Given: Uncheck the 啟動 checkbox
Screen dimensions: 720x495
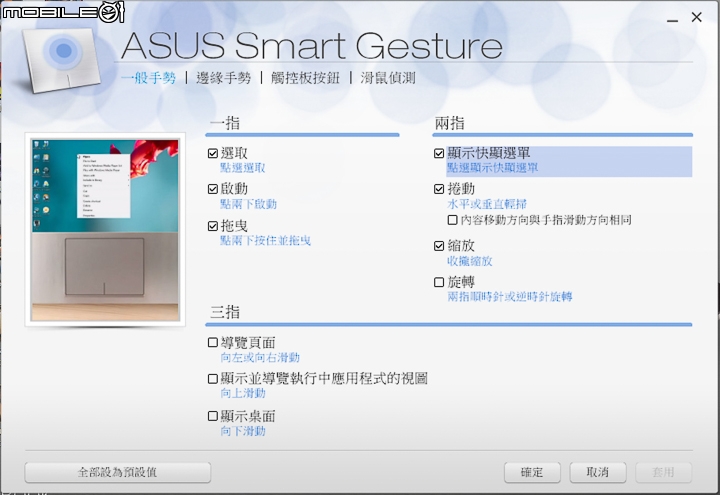Looking at the screenshot, I should (x=213, y=189).
